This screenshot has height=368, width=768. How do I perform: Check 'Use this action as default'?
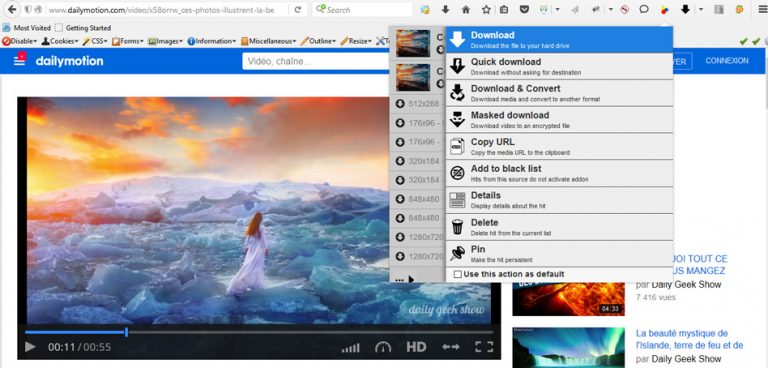[457, 274]
